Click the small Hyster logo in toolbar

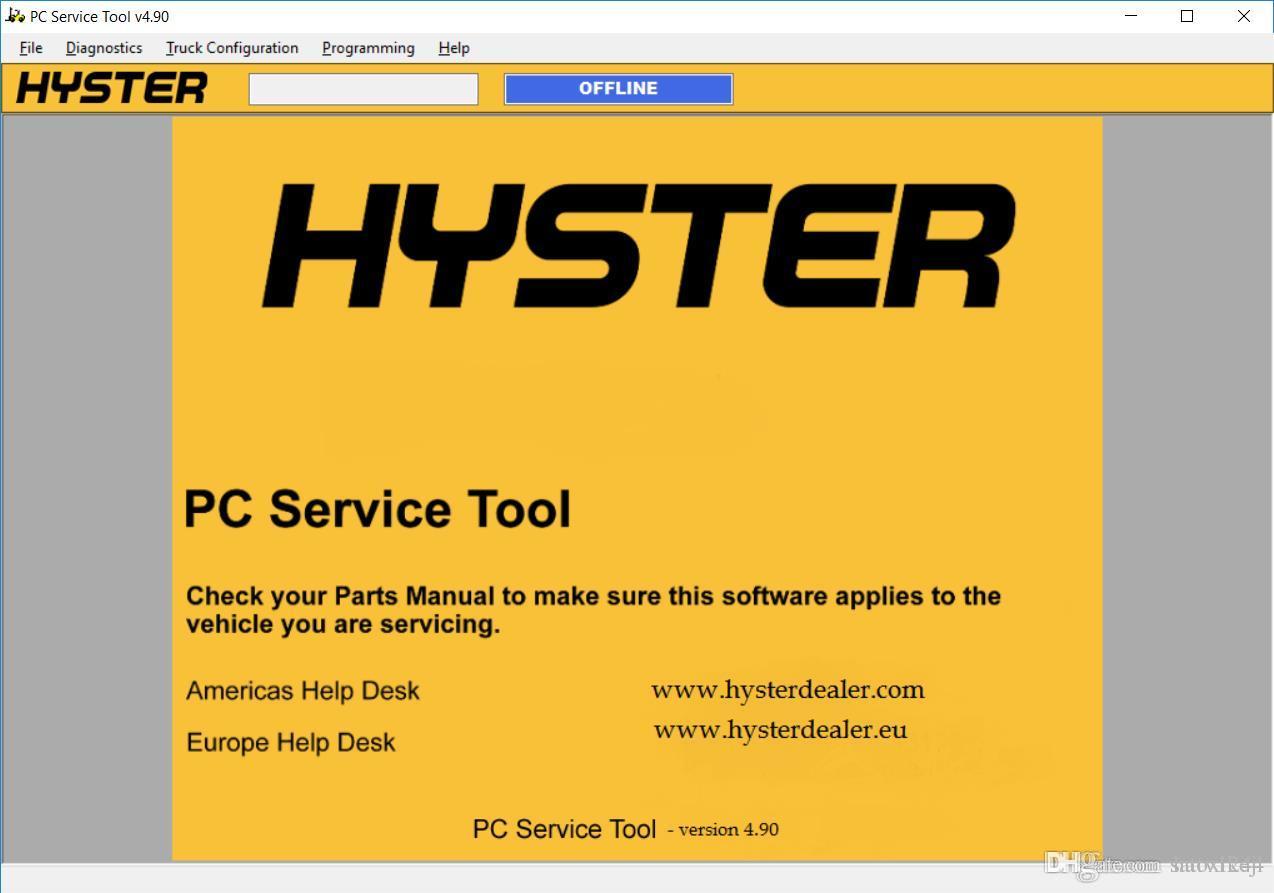(112, 88)
